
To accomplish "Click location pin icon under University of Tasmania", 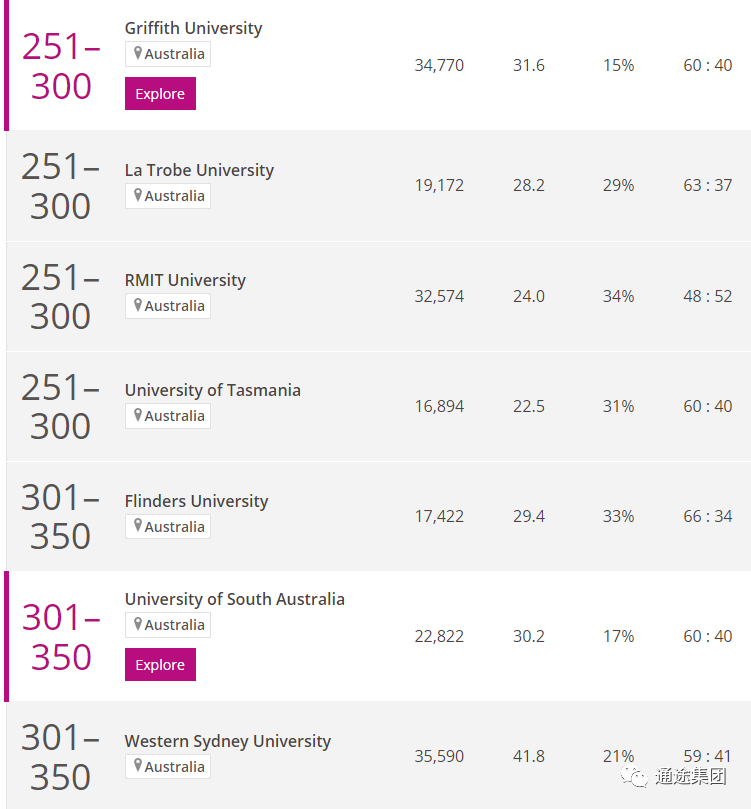I will coord(138,415).
